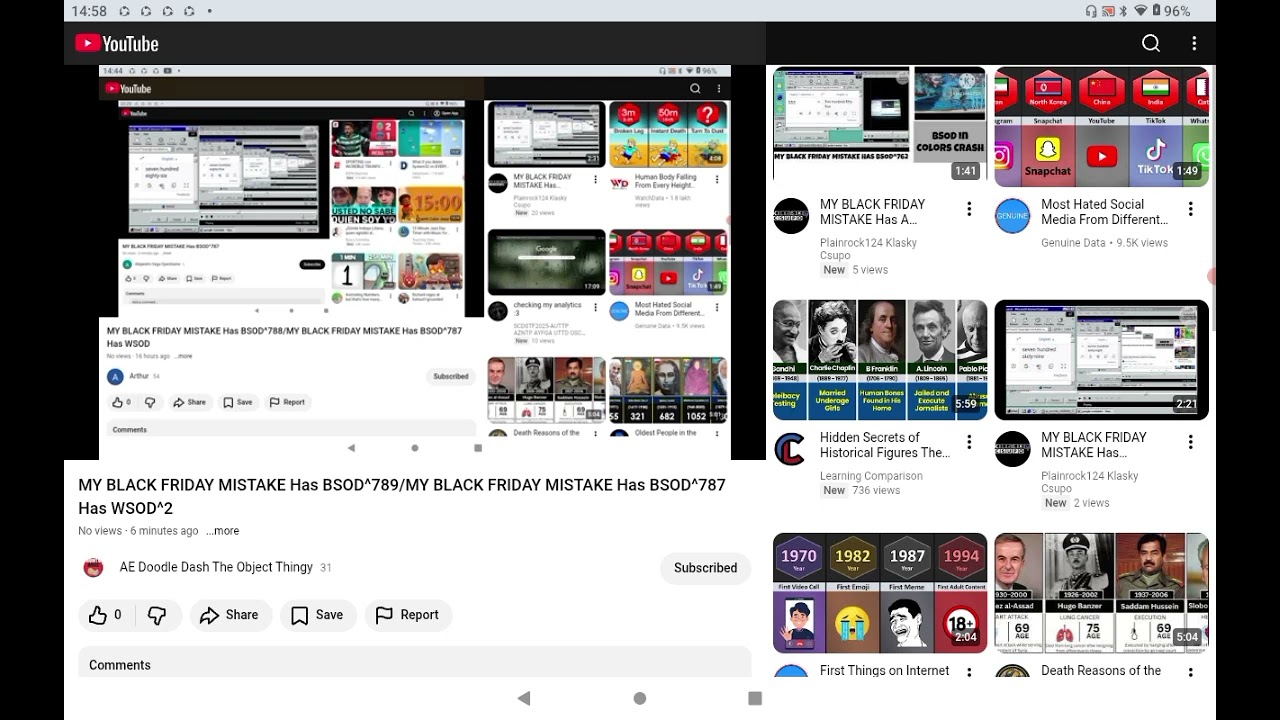Open the 'MY BLACK FRIDAY MISTAKE Has A...' title
This screenshot has height=720, width=1280.
(x=872, y=212)
